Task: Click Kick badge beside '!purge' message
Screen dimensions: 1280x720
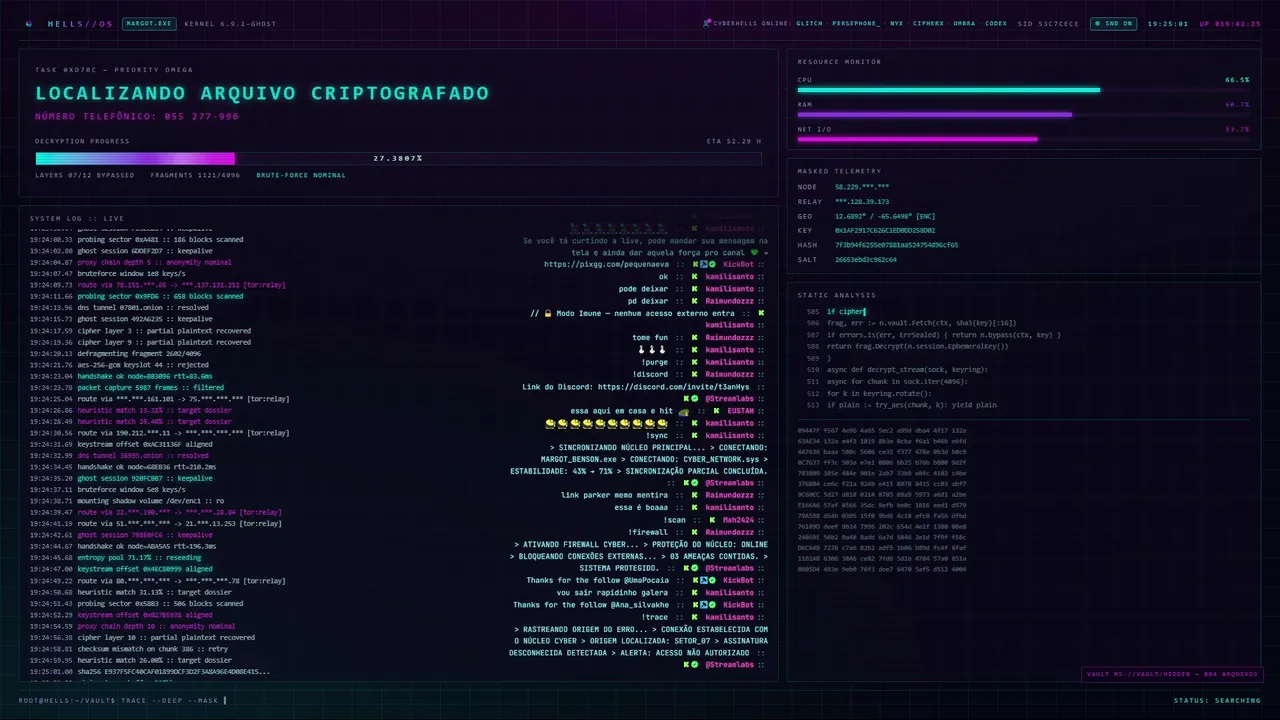Action: (693, 362)
